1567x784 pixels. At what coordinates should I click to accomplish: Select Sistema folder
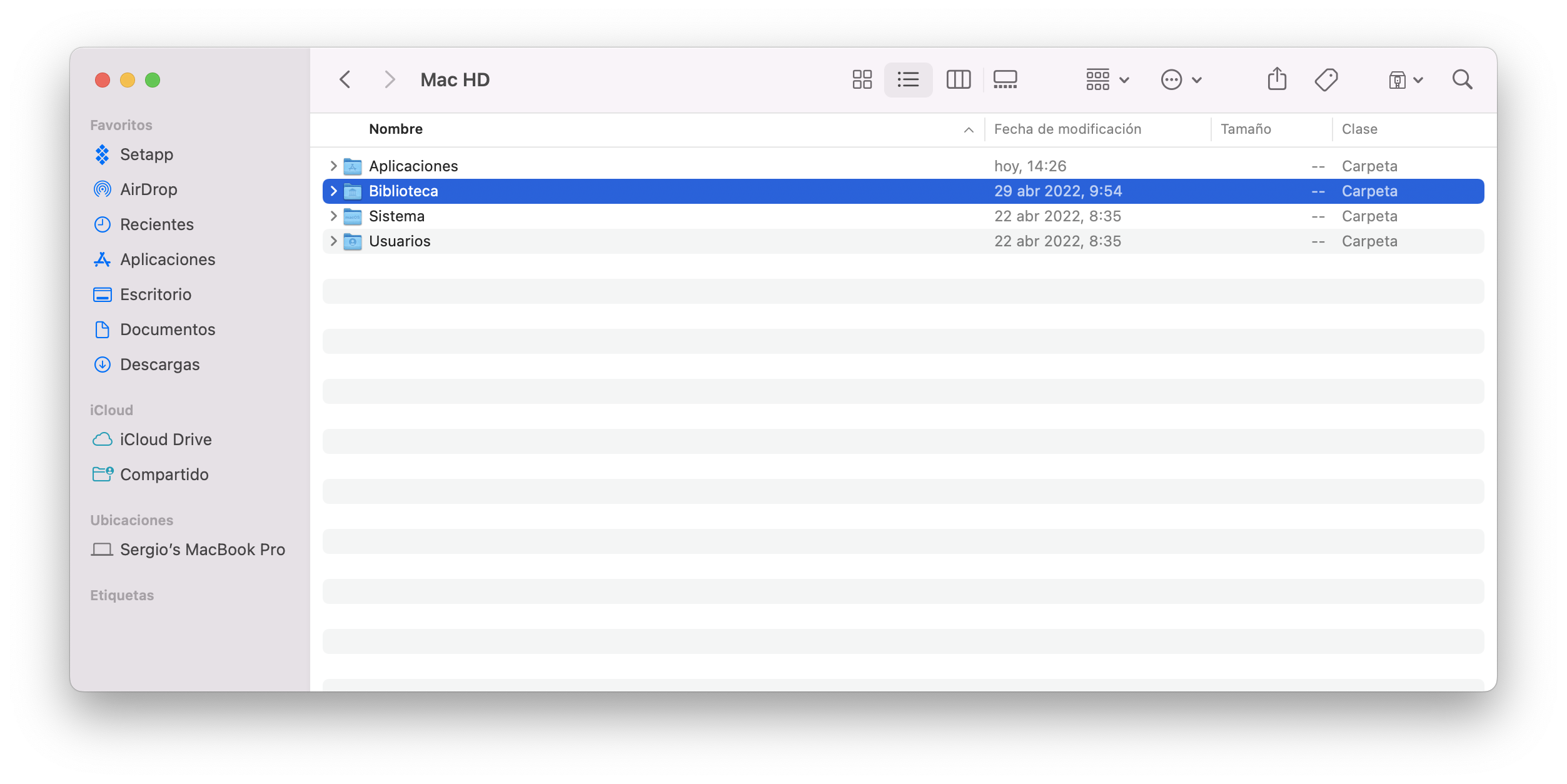(396, 215)
